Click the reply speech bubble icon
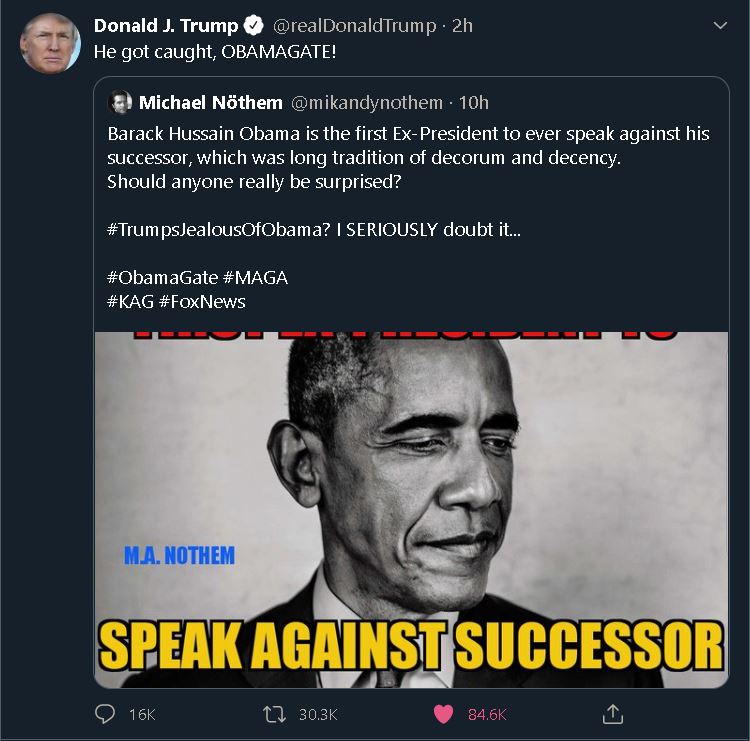The width and height of the screenshot is (750, 741). pyautogui.click(x=105, y=714)
